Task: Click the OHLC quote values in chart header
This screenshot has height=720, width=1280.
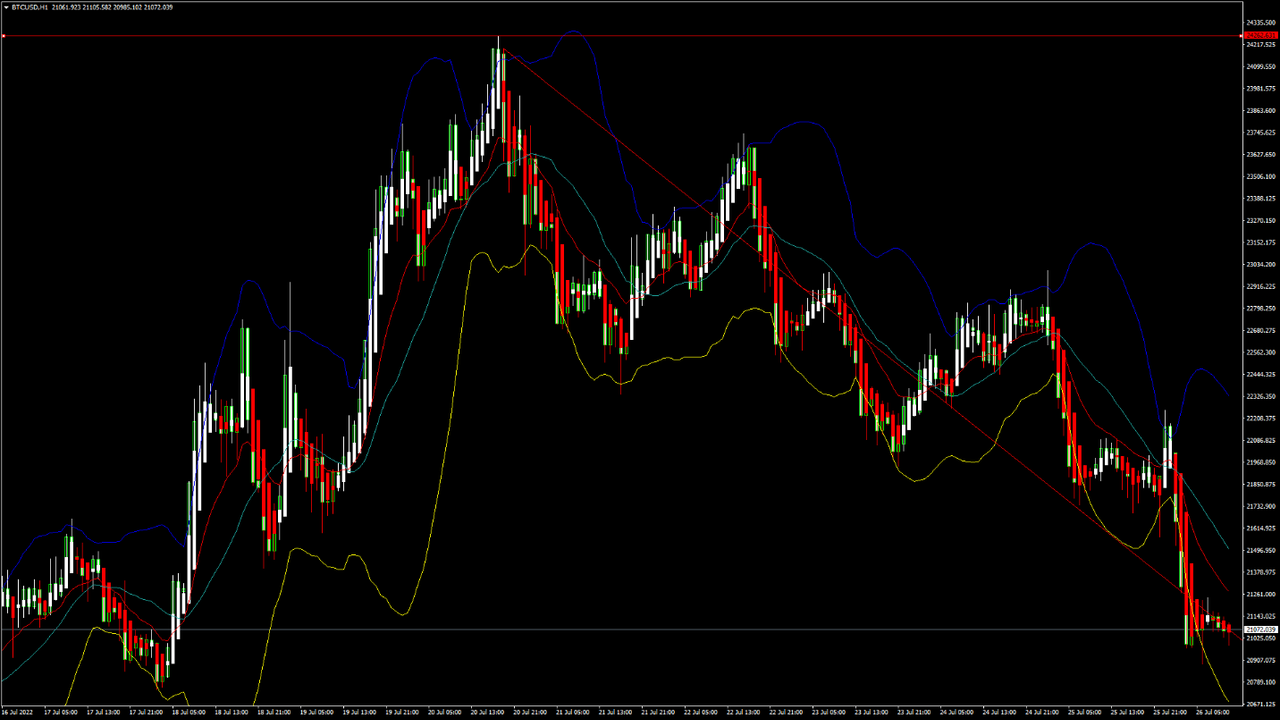Action: 112,7
